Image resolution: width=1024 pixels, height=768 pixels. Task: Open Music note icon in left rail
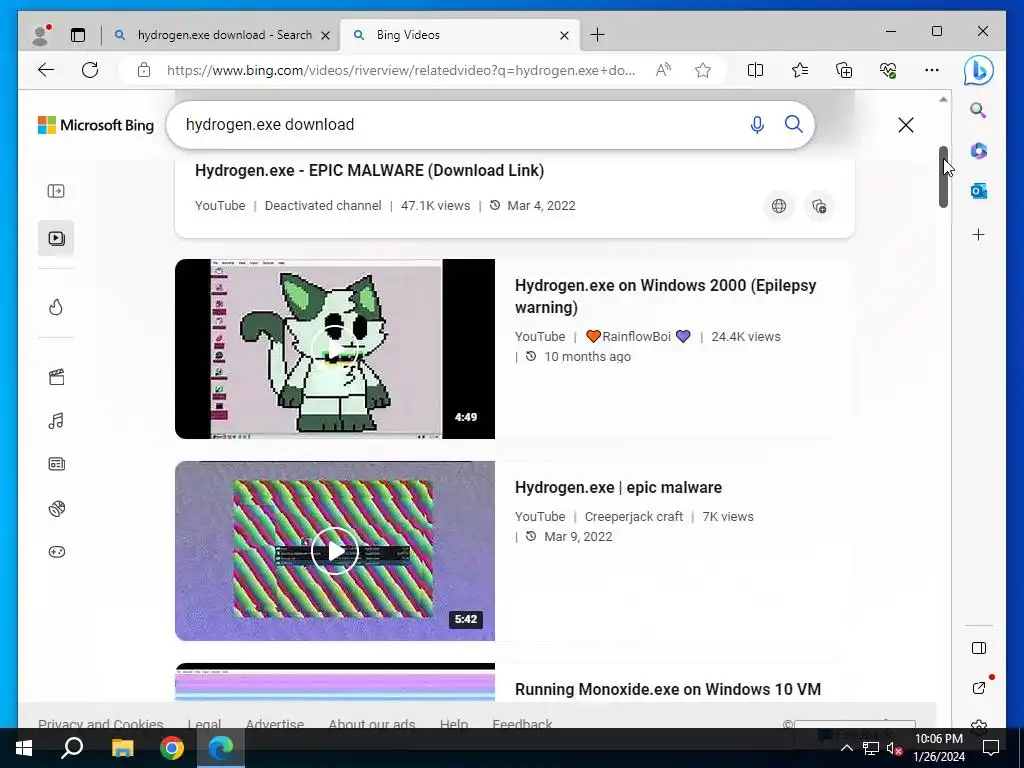tap(56, 421)
